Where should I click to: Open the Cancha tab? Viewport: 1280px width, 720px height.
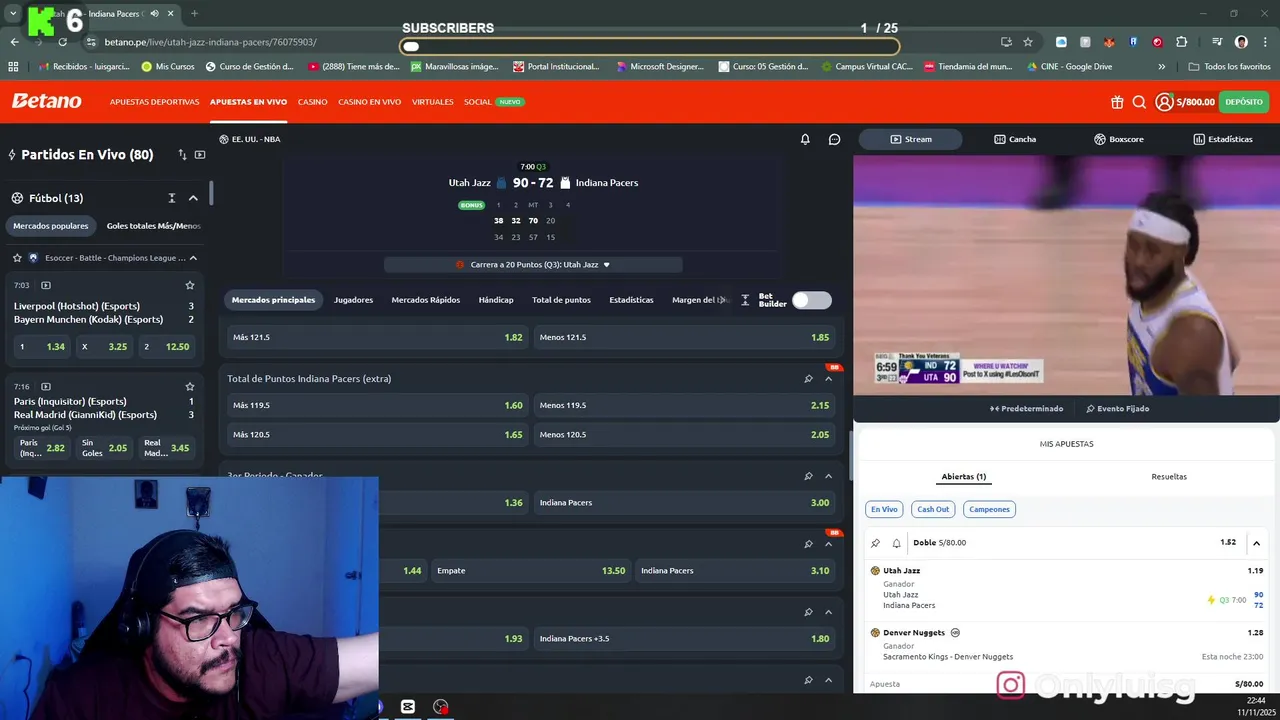click(x=1015, y=139)
